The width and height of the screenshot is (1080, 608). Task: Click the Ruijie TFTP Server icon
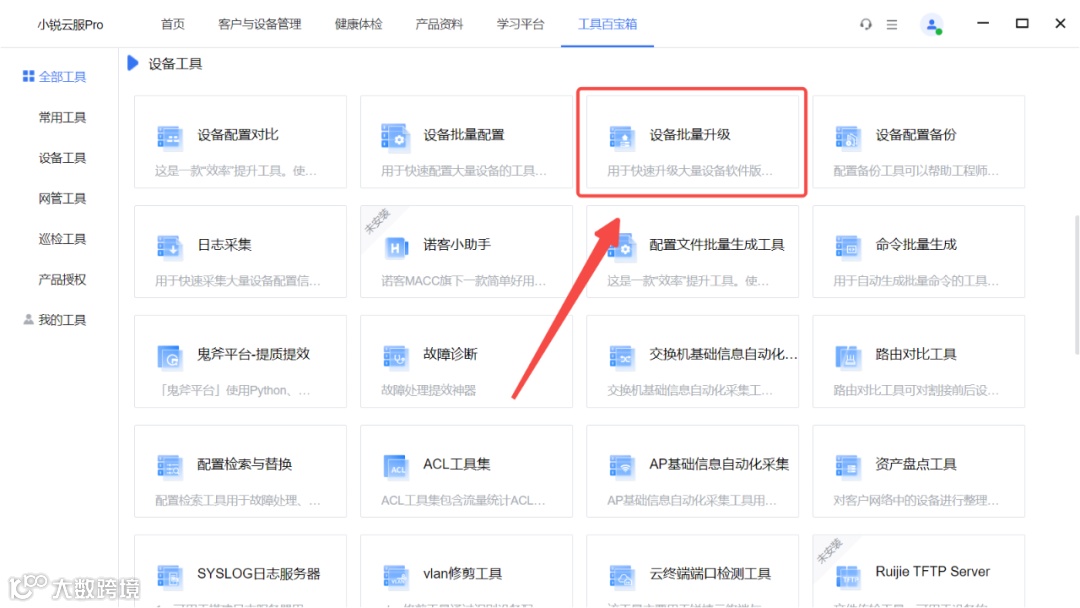click(x=847, y=576)
